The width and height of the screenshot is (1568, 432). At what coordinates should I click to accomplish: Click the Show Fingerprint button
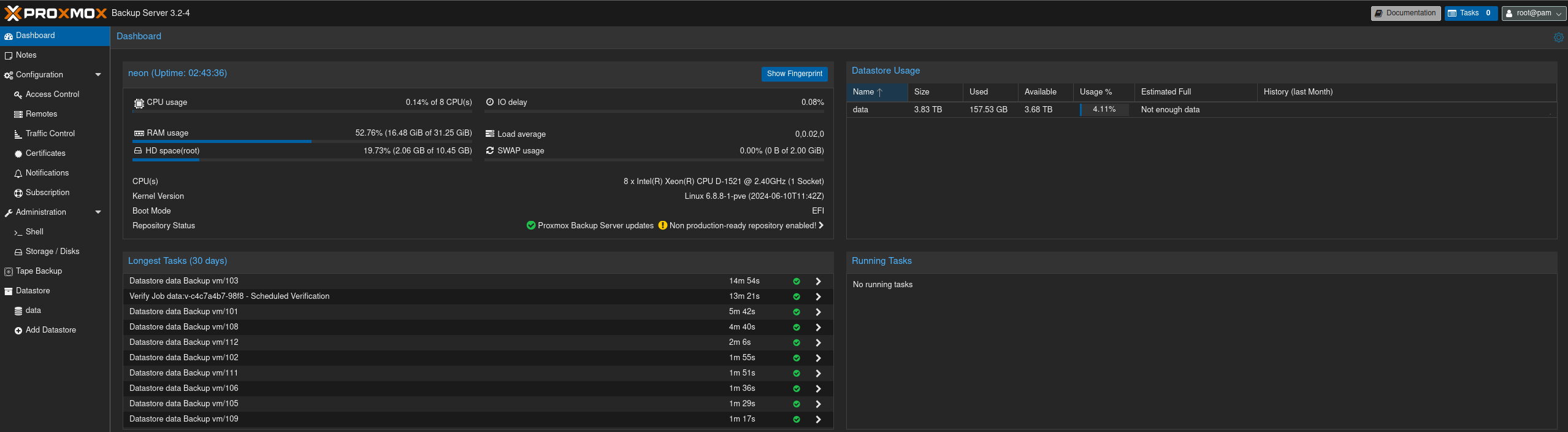[794, 74]
